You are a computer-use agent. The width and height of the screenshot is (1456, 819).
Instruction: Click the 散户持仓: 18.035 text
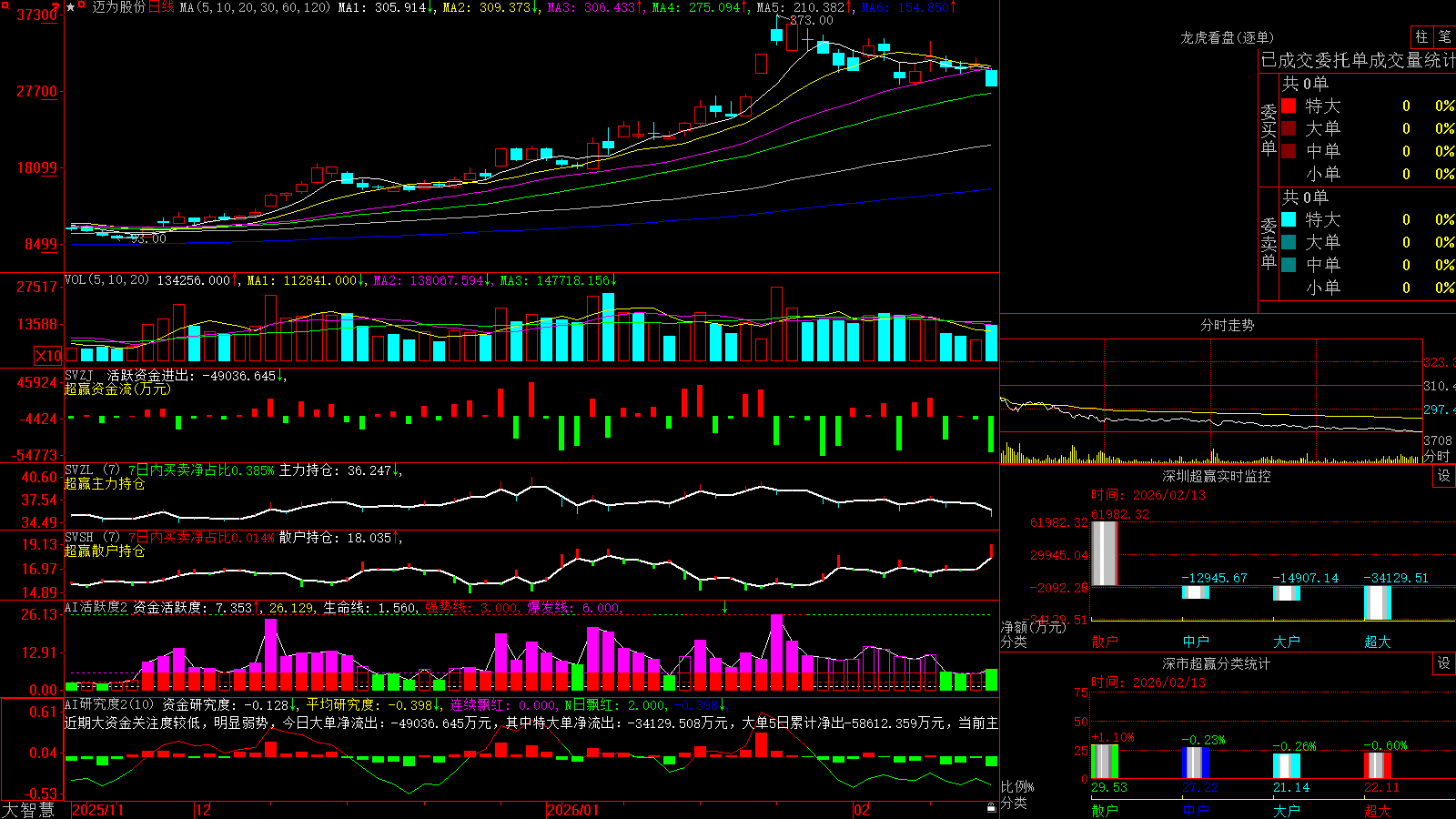pyautogui.click(x=335, y=538)
